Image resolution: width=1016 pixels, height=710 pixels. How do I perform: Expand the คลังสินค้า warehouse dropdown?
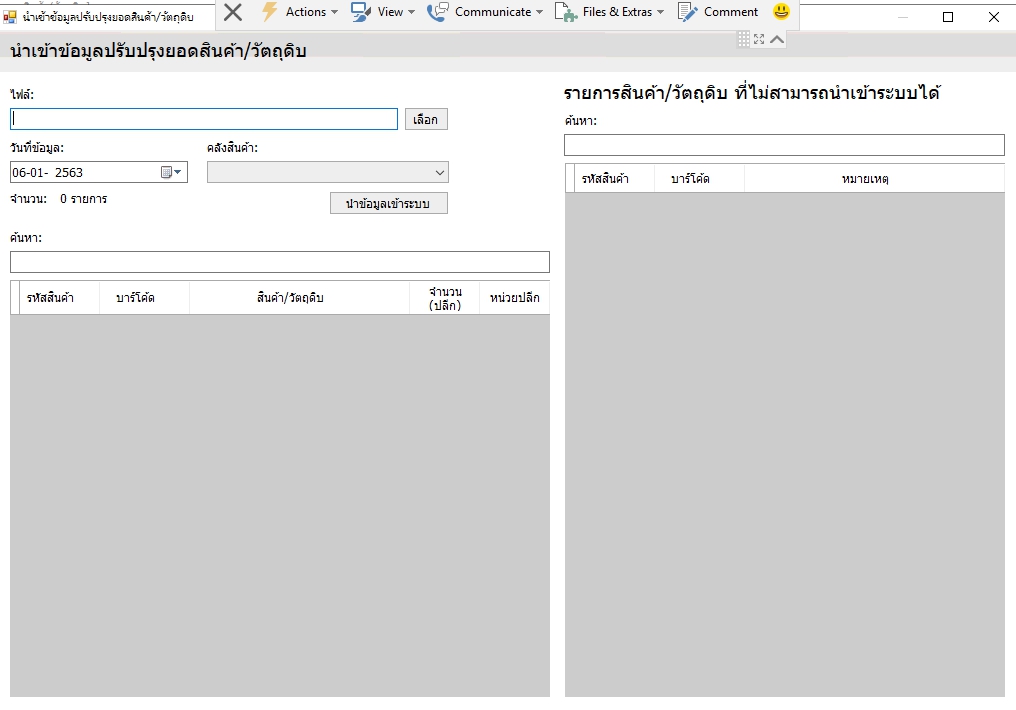pos(328,172)
